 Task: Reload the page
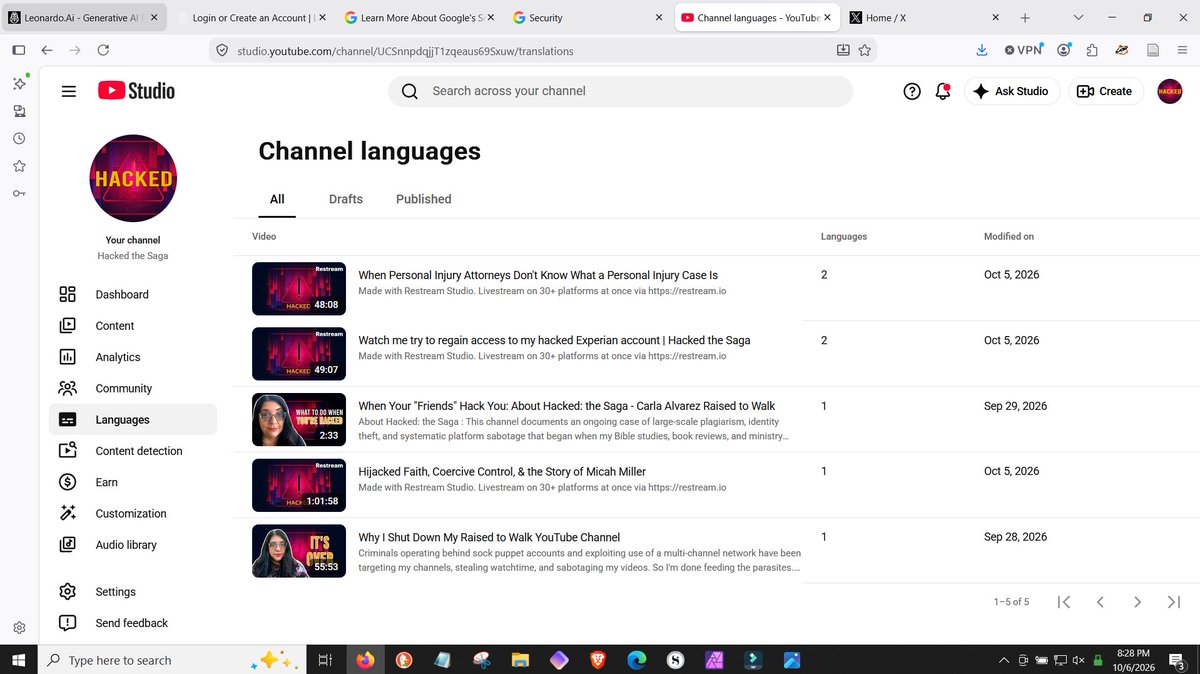[x=104, y=50]
